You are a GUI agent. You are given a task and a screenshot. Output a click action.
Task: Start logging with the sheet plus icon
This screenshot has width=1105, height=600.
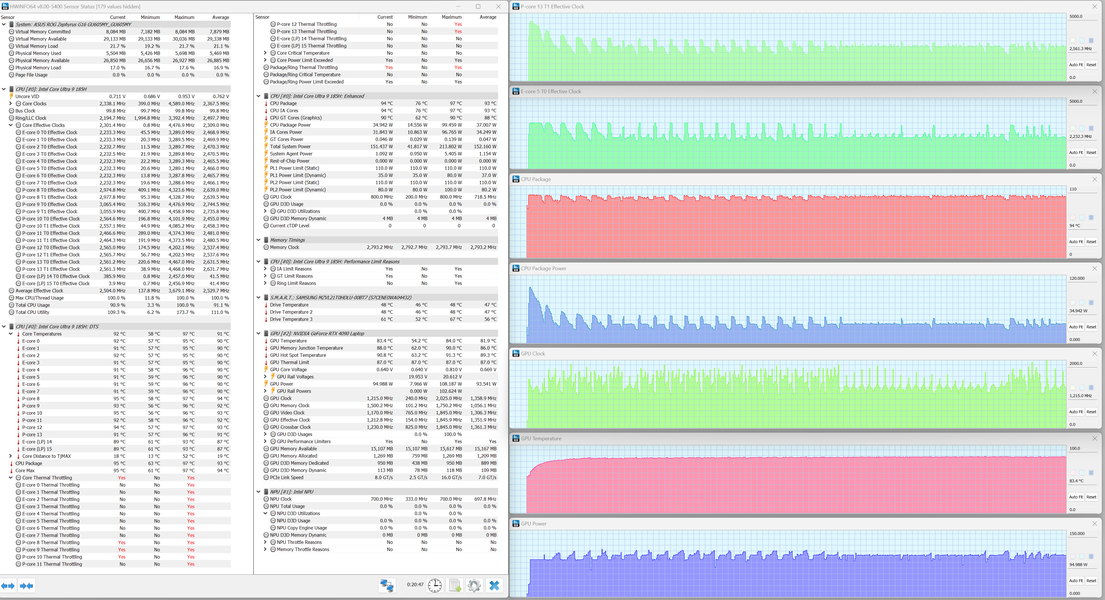point(455,585)
